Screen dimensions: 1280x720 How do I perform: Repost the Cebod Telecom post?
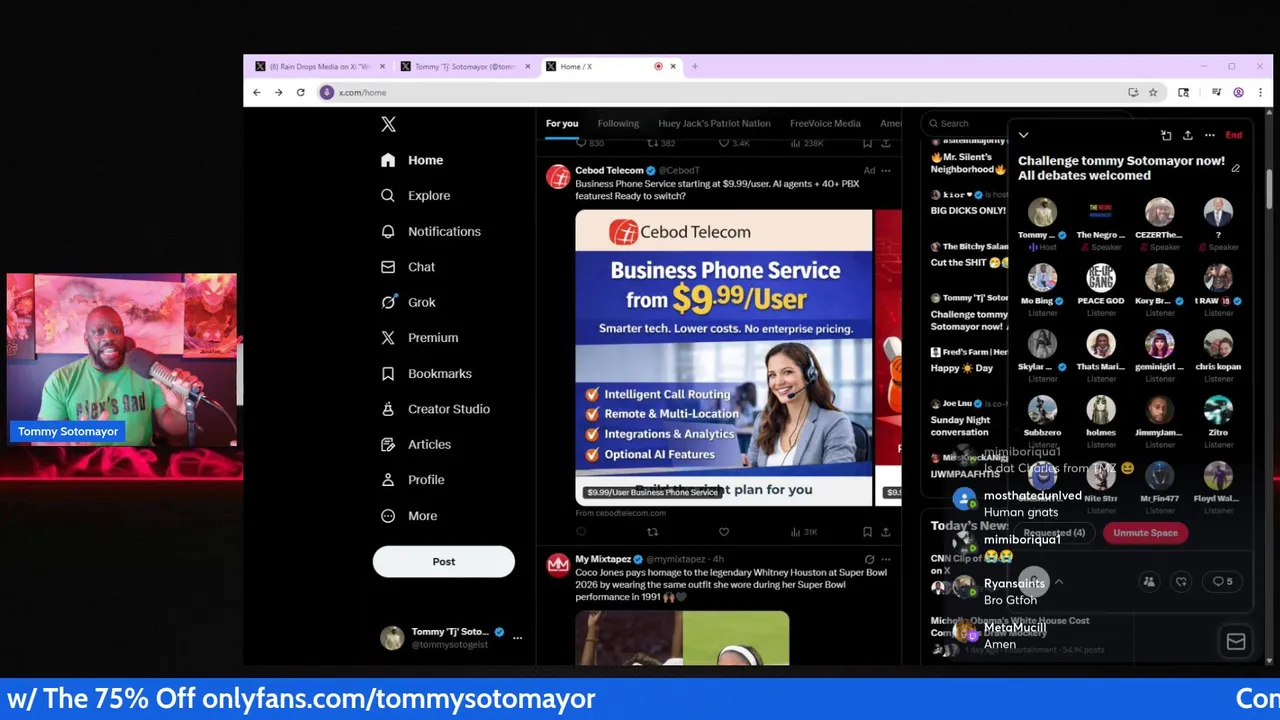653,532
